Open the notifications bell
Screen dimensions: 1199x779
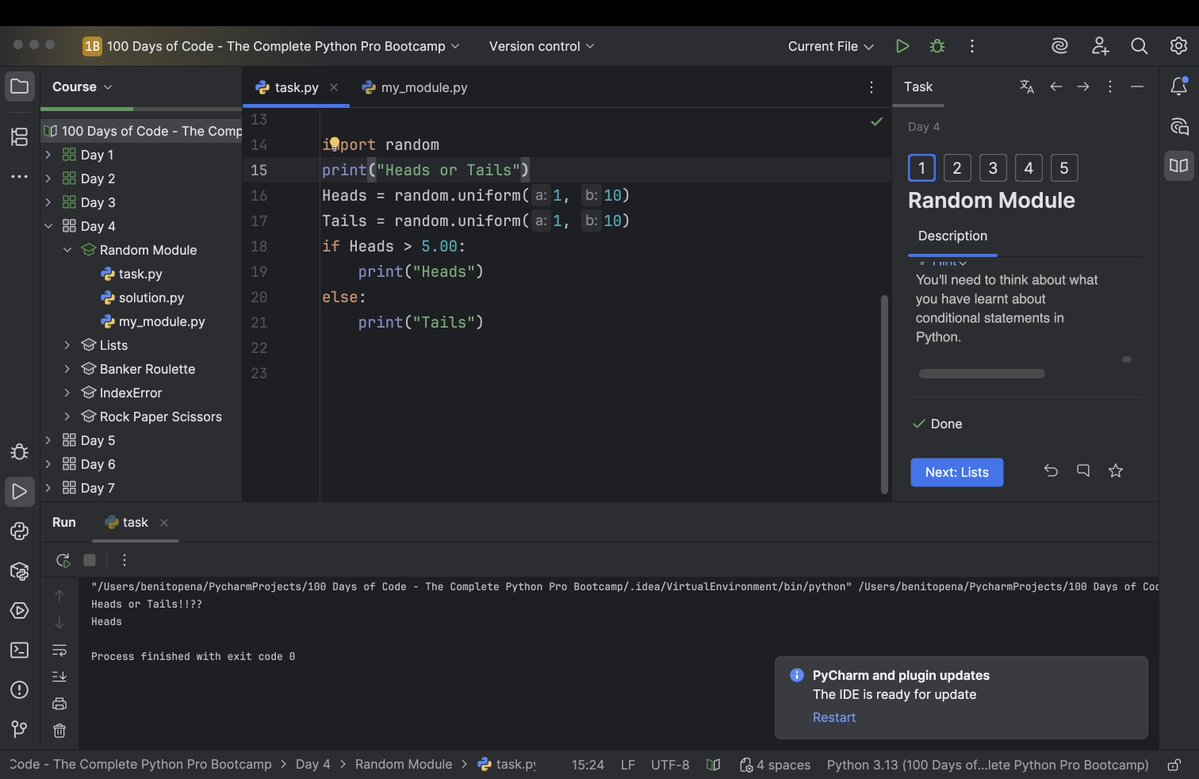1178,87
